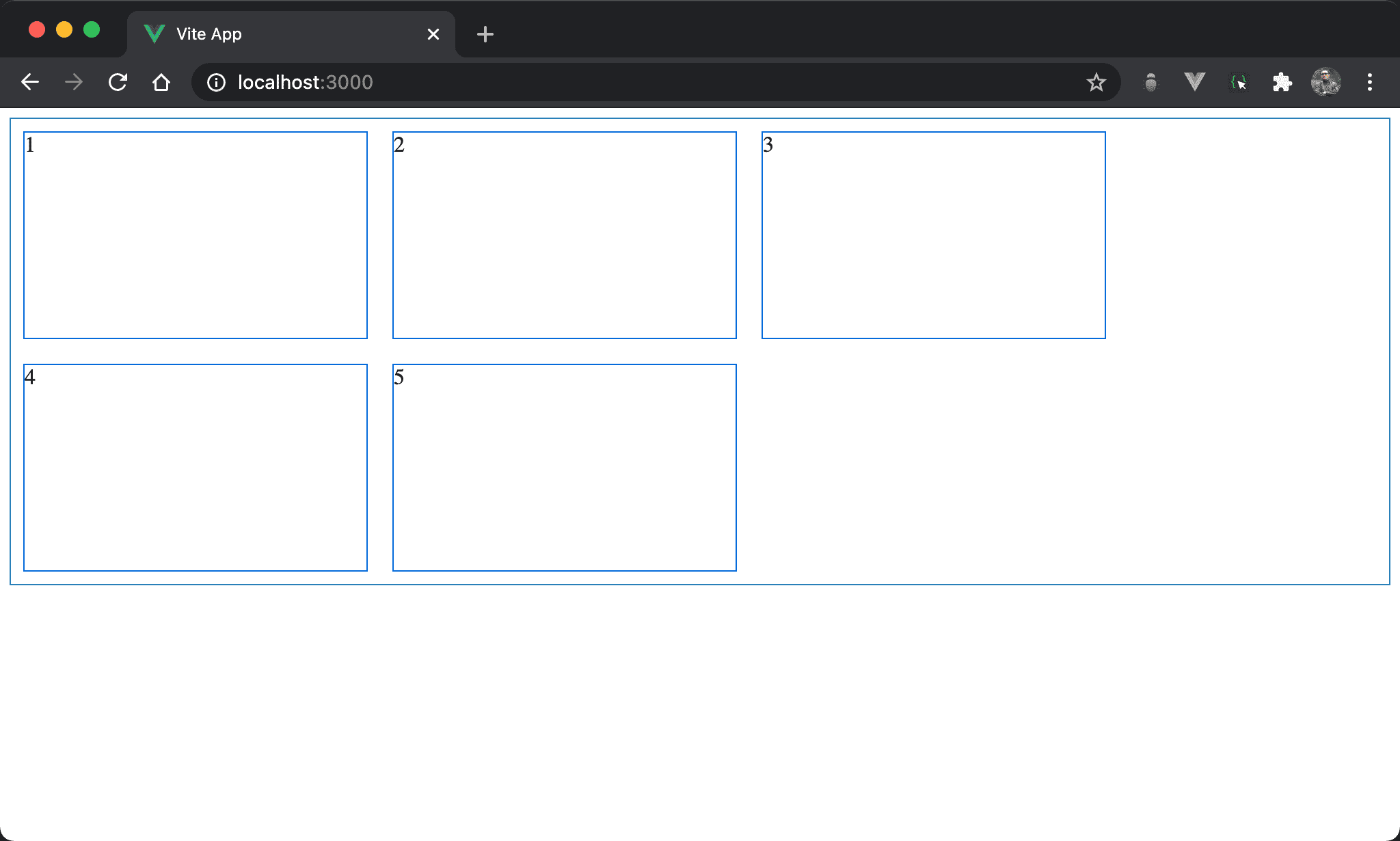
Task: Open the Extensions puzzle piece menu
Action: (x=1282, y=82)
